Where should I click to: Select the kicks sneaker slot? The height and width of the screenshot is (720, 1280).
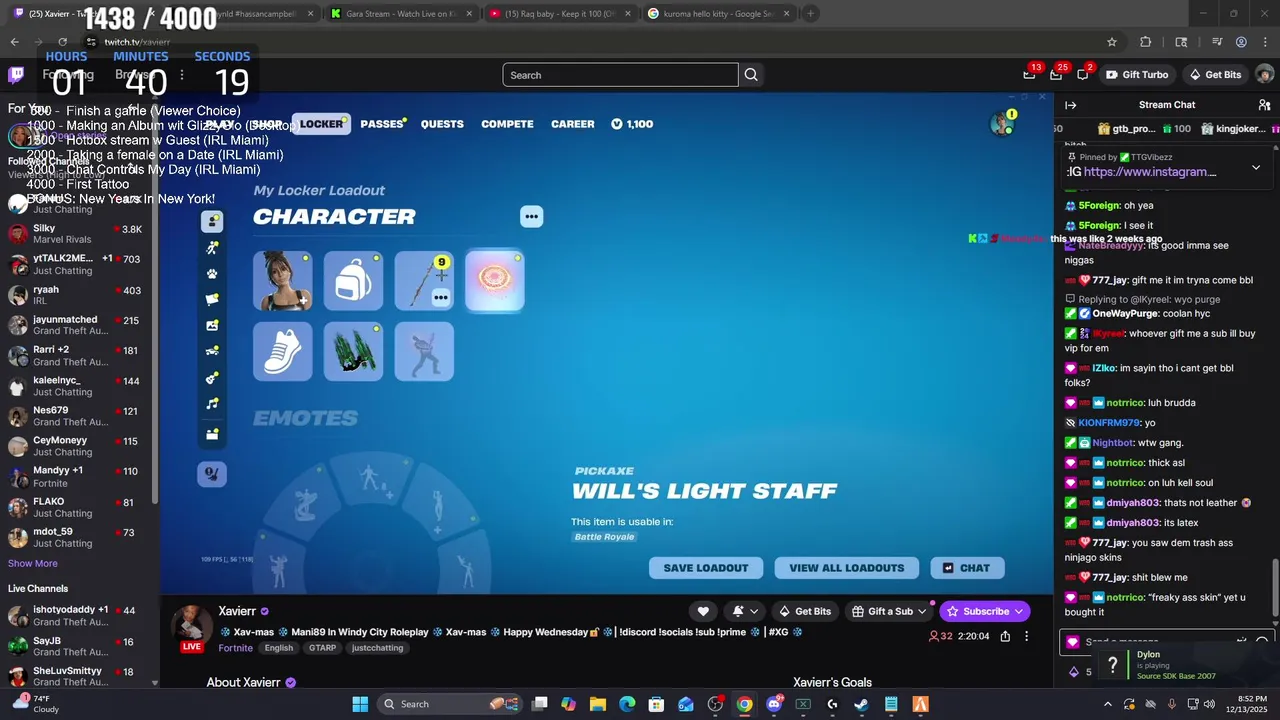[x=282, y=351]
